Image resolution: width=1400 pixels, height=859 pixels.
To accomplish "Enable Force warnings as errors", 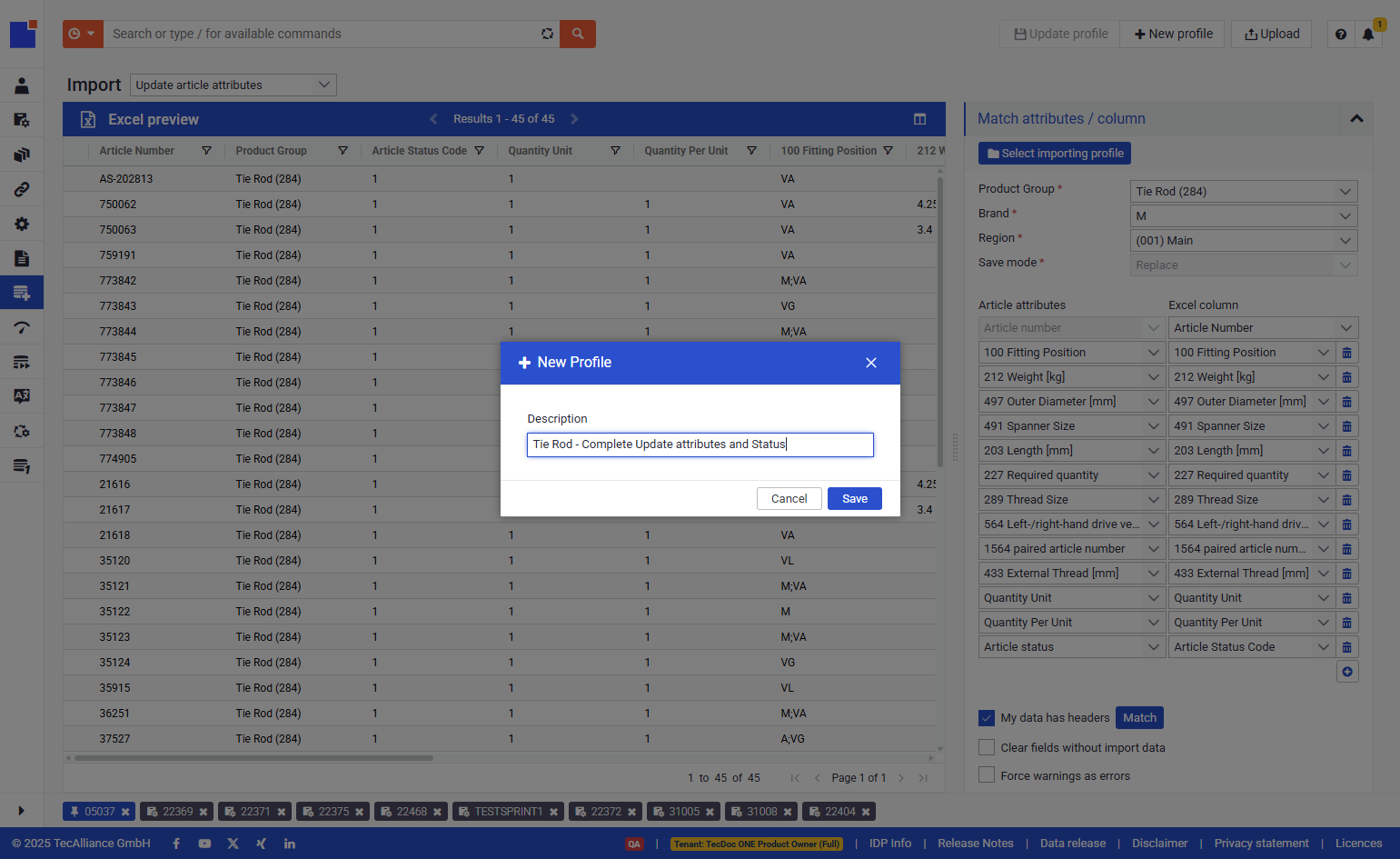I will (x=987, y=775).
